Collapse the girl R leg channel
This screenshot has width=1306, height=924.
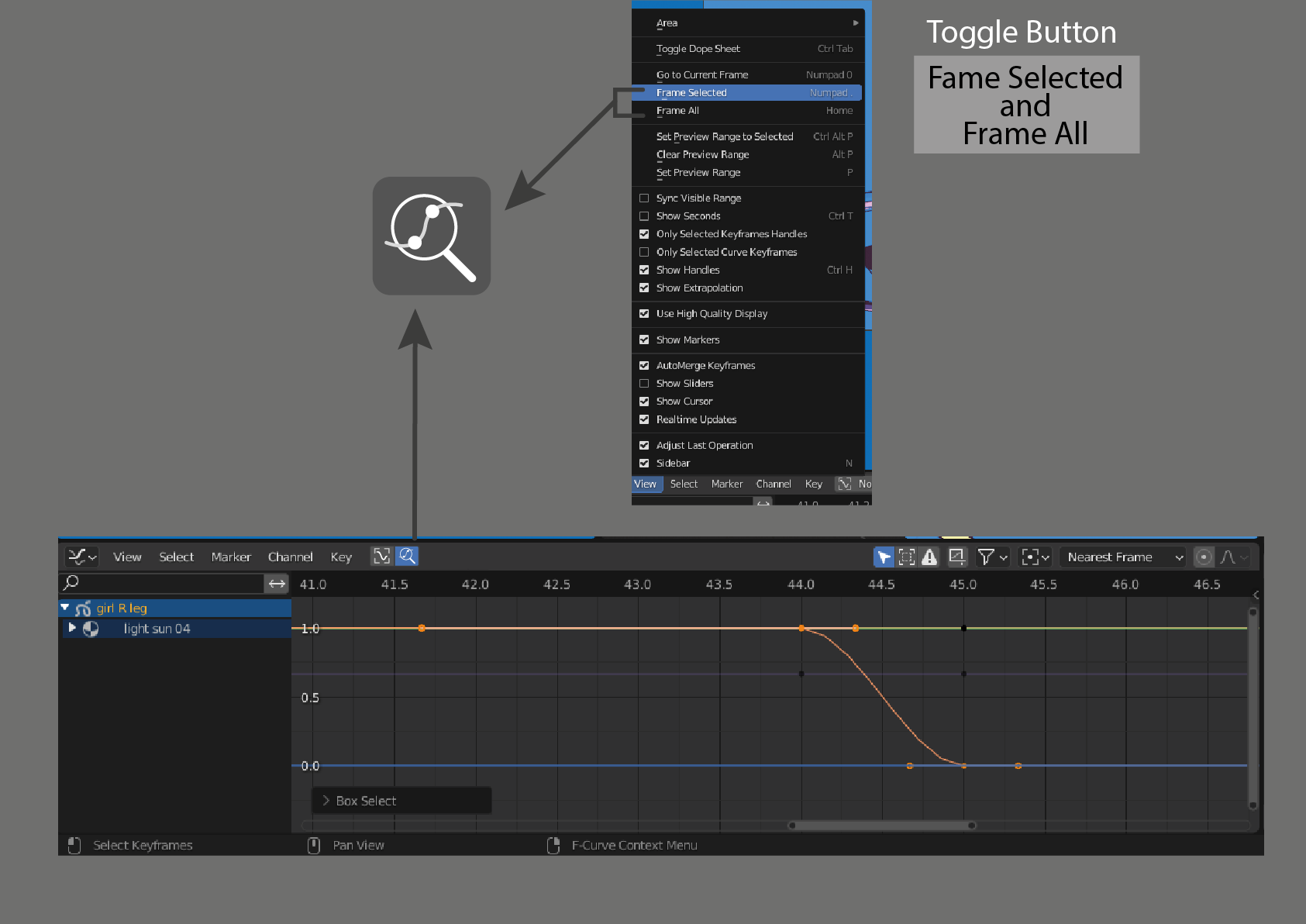(x=65, y=608)
